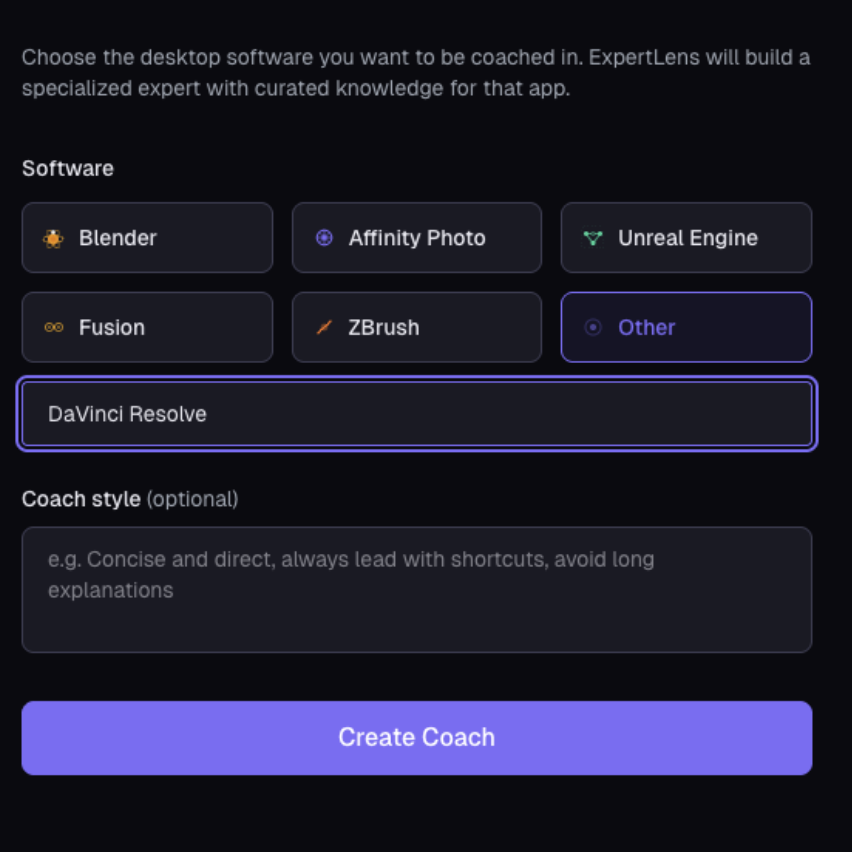
Task: Click the Software section label
Action: pos(68,168)
